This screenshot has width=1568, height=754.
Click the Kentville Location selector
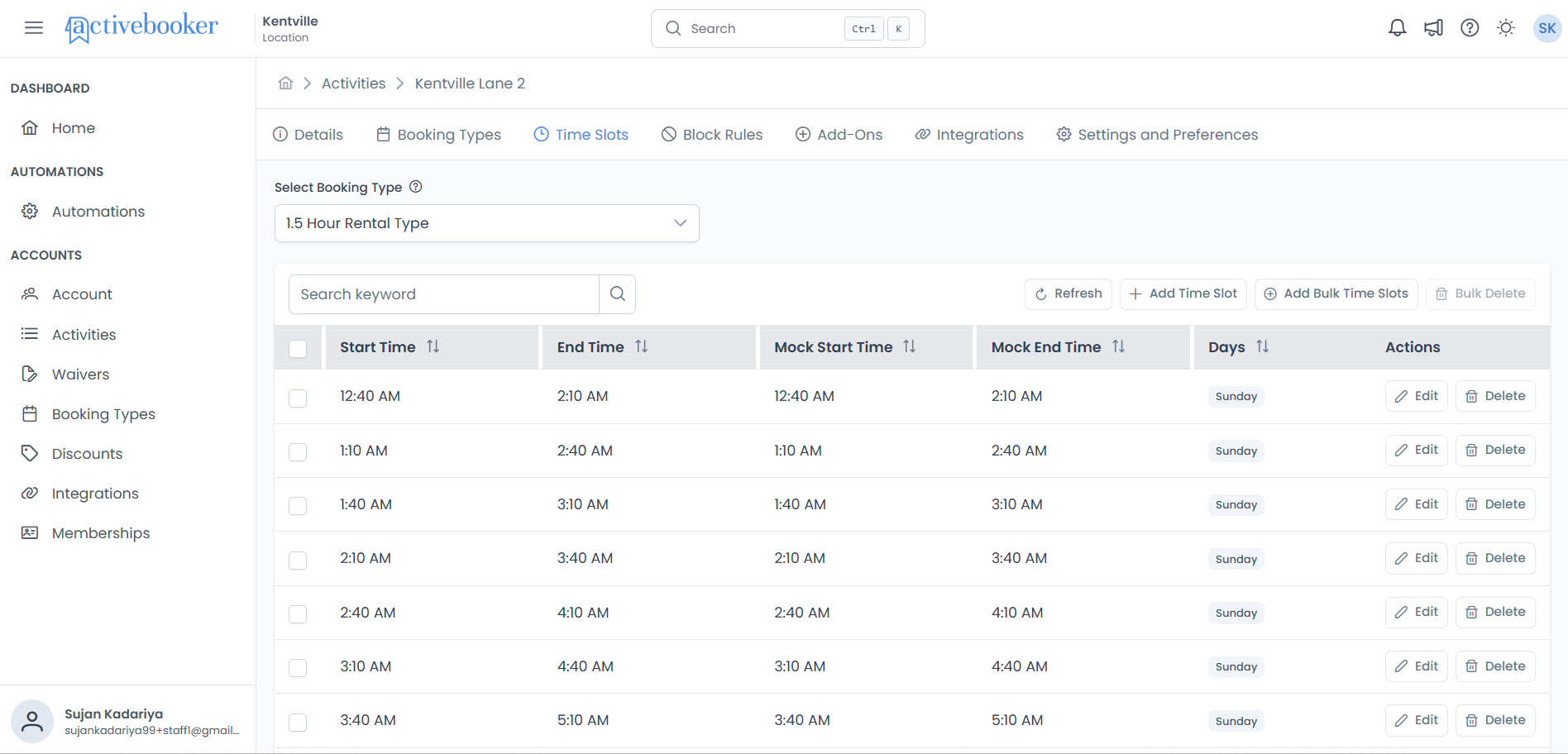pyautogui.click(x=290, y=28)
